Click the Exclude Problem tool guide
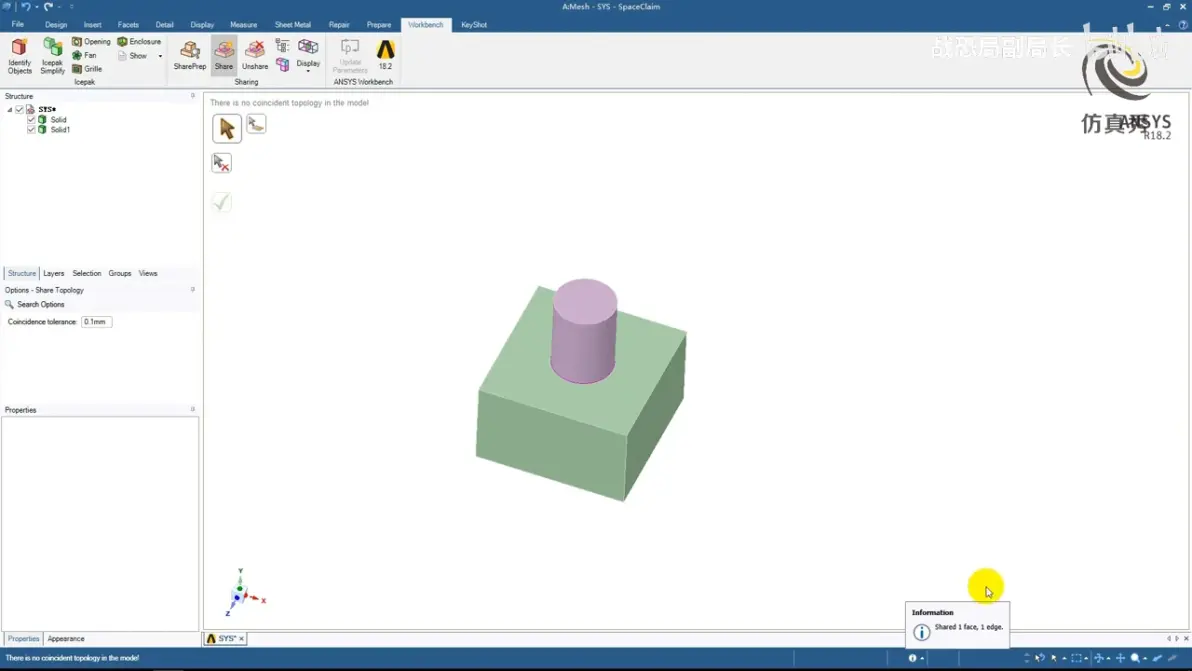This screenshot has height=671, width=1192. pyautogui.click(x=221, y=163)
